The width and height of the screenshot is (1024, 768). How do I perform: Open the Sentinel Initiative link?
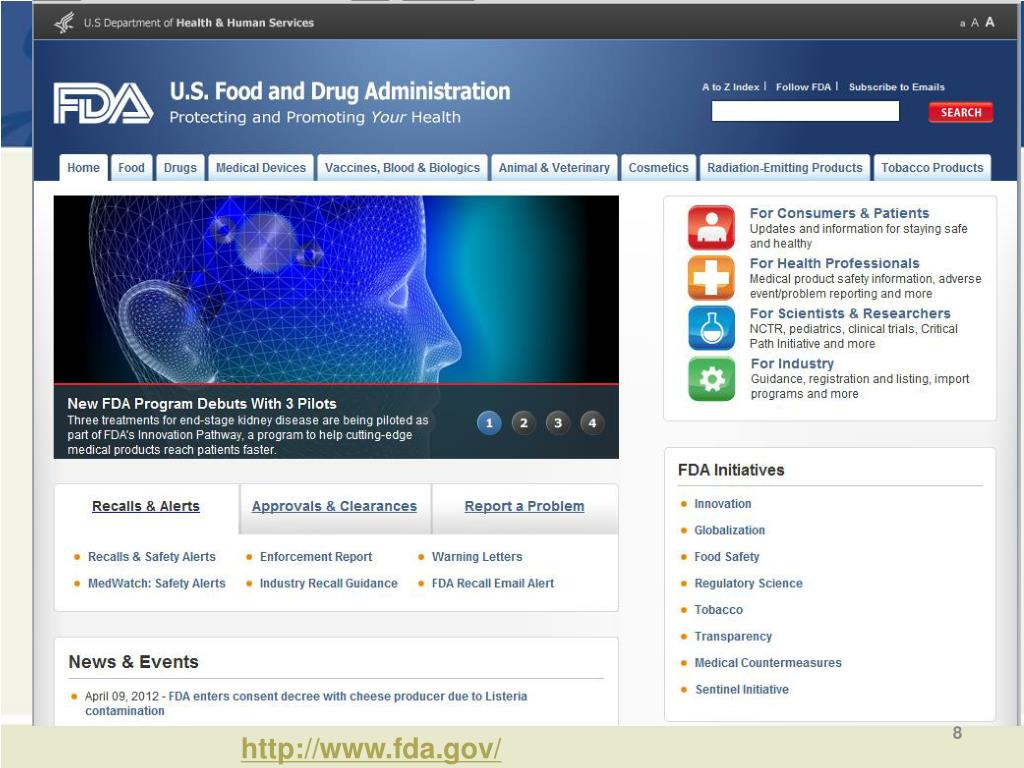[x=742, y=689]
